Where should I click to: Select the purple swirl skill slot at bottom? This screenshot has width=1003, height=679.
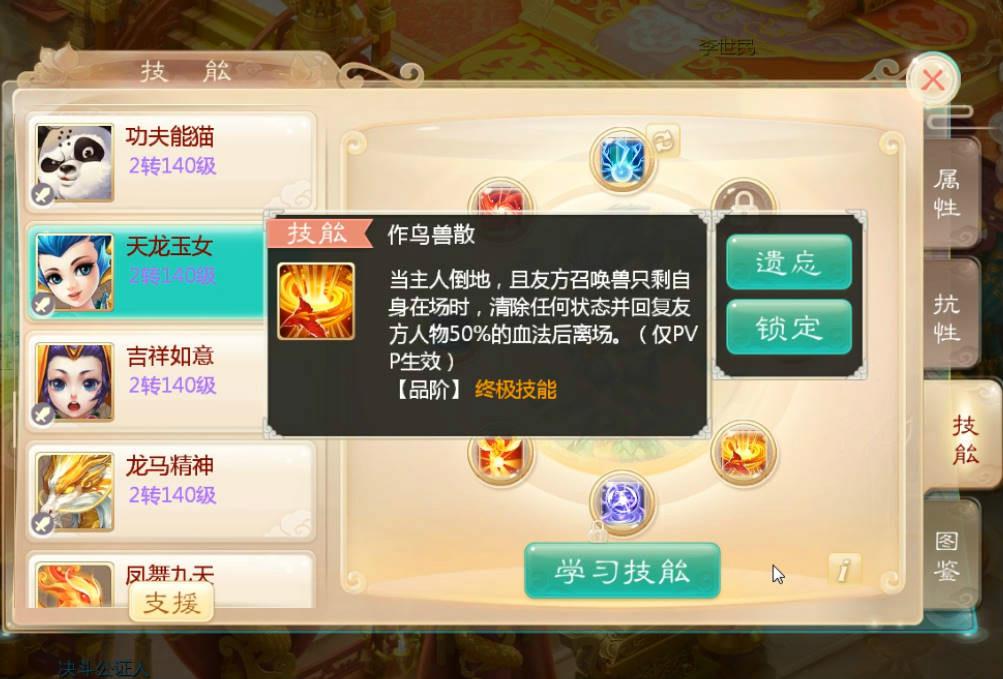tap(621, 503)
